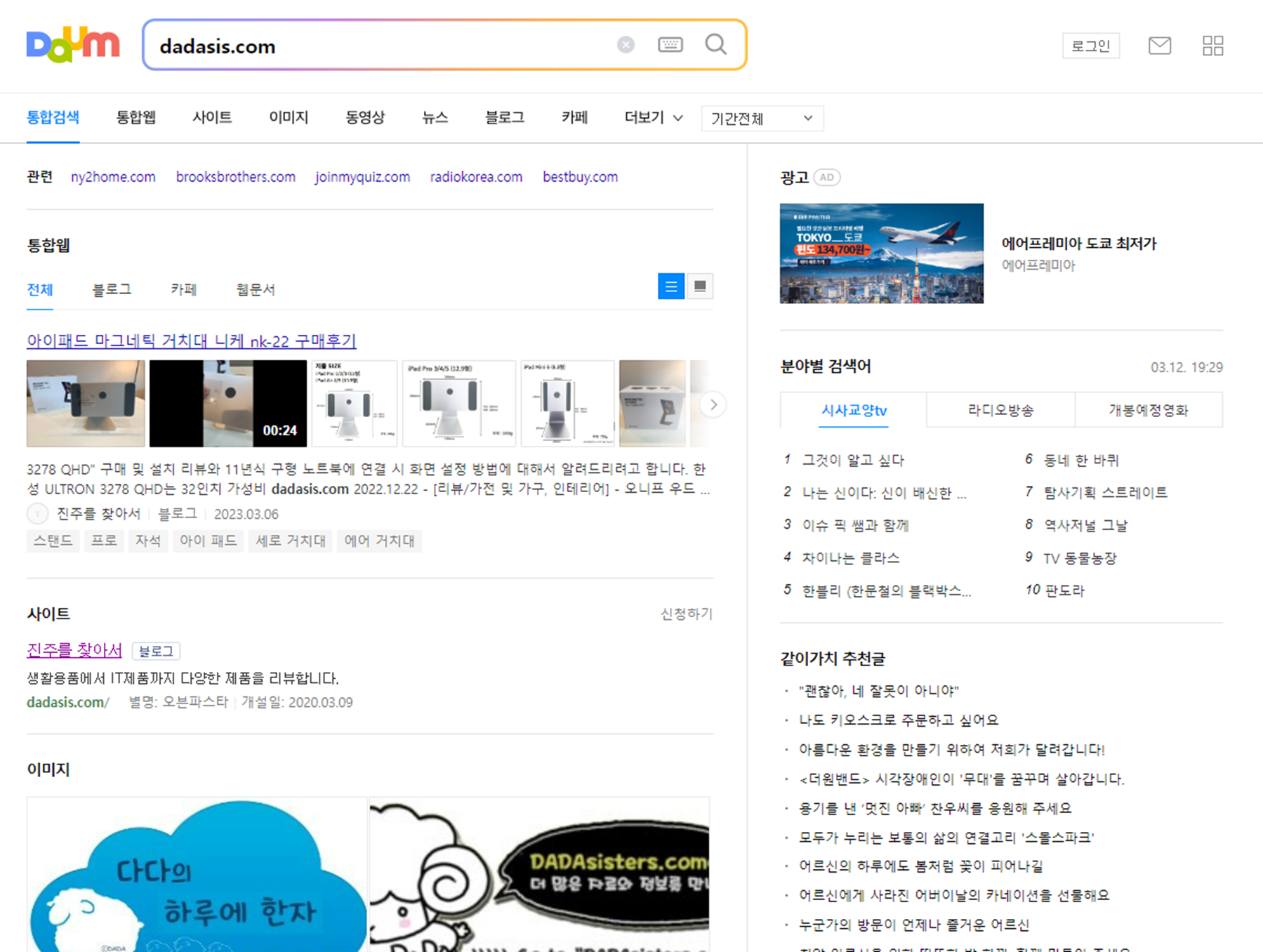The height and width of the screenshot is (952, 1263).
Task: Open related link radiokorea.com
Action: (x=476, y=177)
